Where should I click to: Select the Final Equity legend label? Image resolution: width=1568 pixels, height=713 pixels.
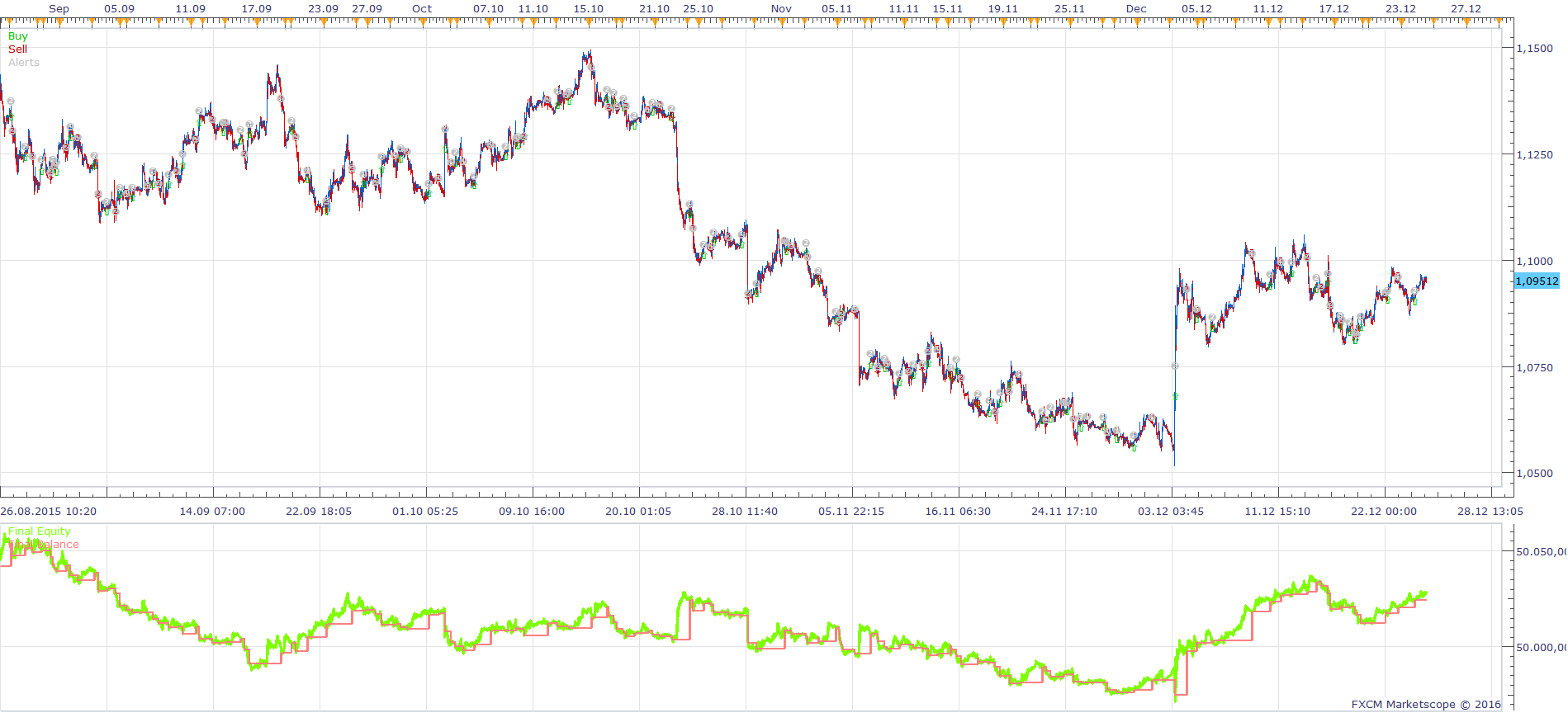40,531
